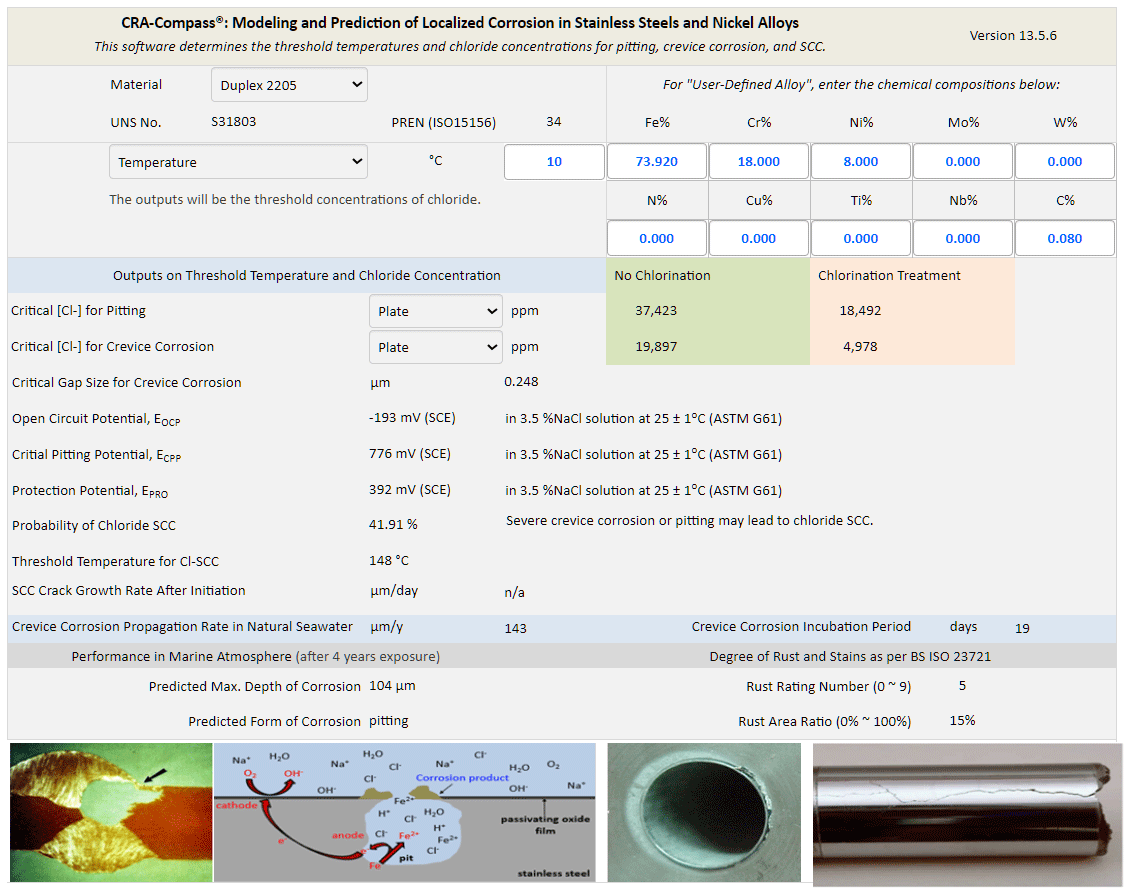This screenshot has height=890, width=1130.
Task: Click crevice no-chlorination value 19,897
Action: [x=656, y=347]
